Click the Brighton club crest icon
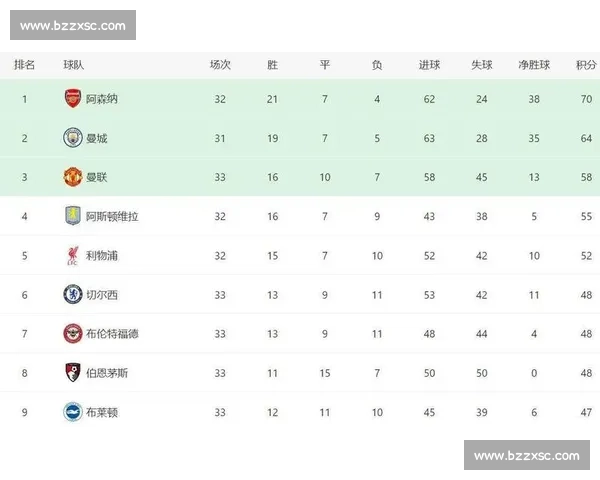 pyautogui.click(x=73, y=411)
